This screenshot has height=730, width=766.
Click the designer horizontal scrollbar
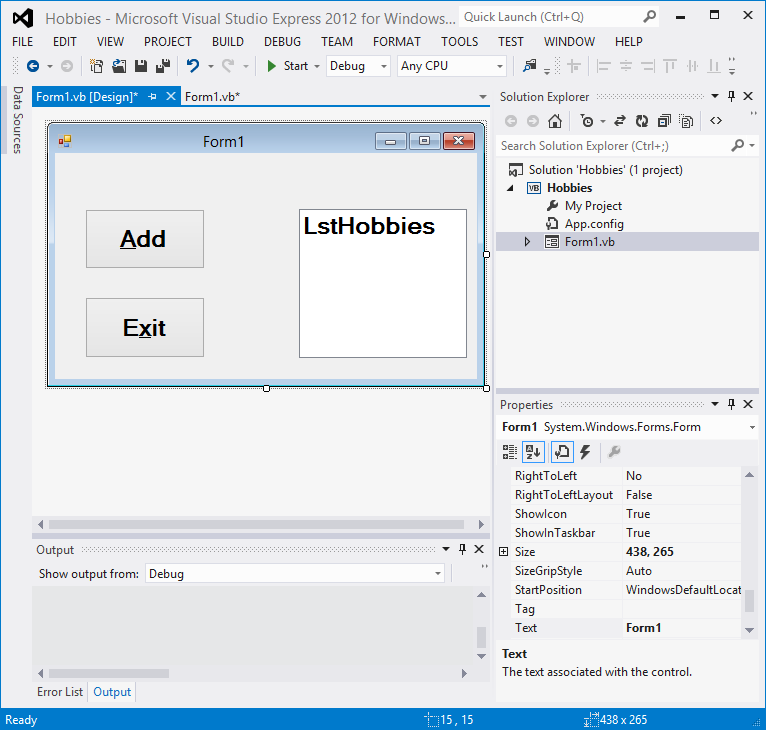point(256,524)
